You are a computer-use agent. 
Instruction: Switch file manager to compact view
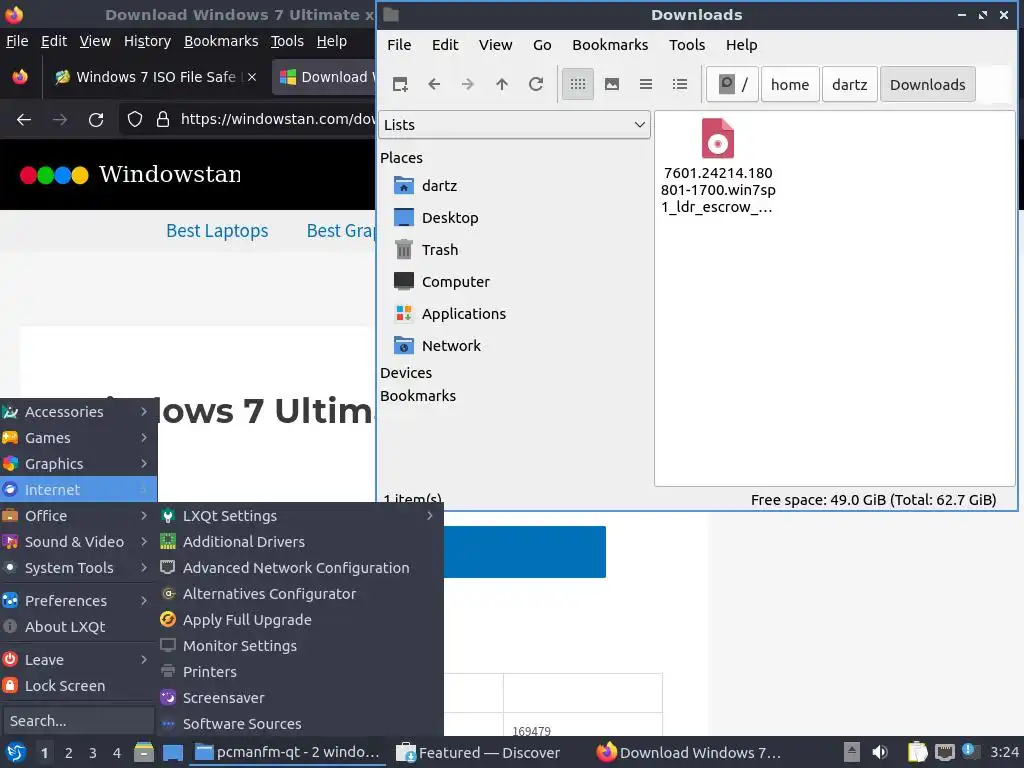[x=646, y=84]
